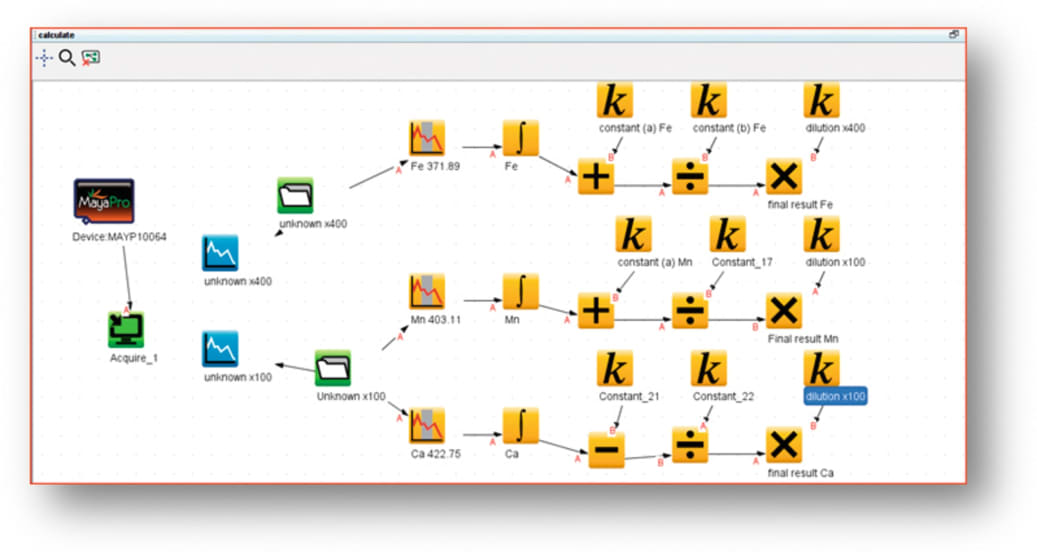Image resolution: width=1037 pixels, height=552 pixels.
Task: Click the Constant_17 label
Action: (742, 262)
